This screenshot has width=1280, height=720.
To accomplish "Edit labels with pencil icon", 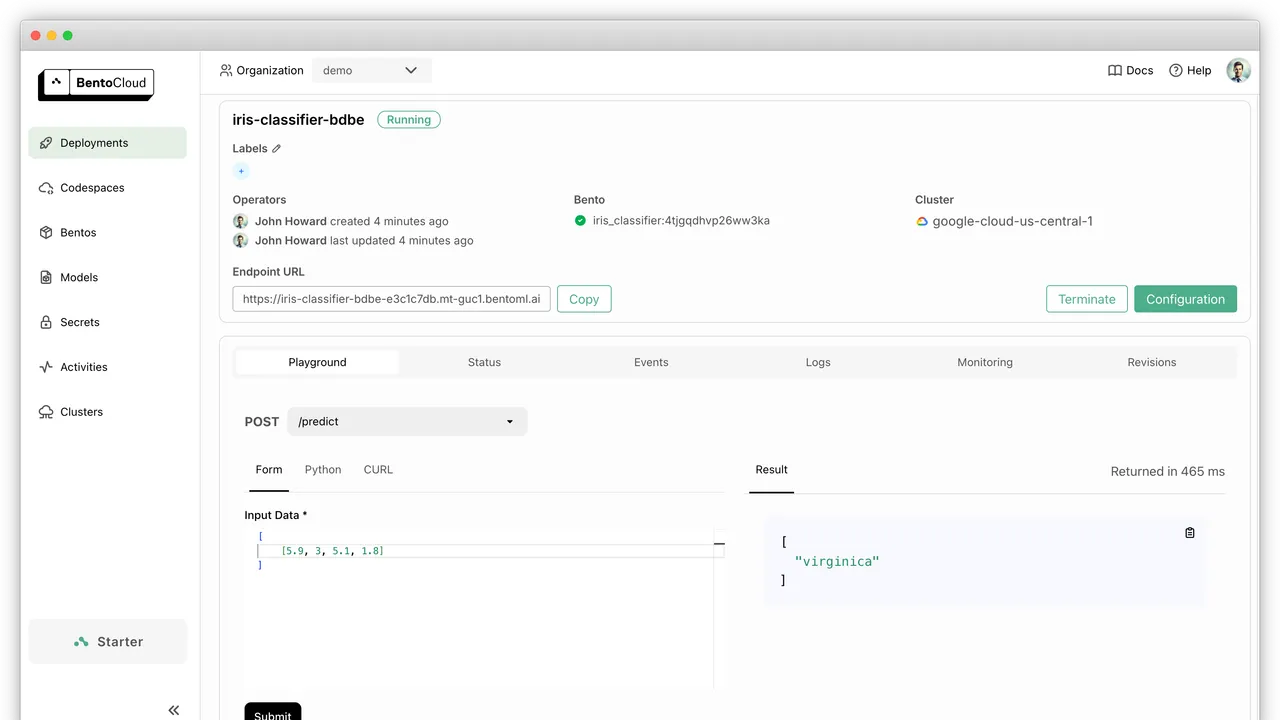I will tap(277, 149).
